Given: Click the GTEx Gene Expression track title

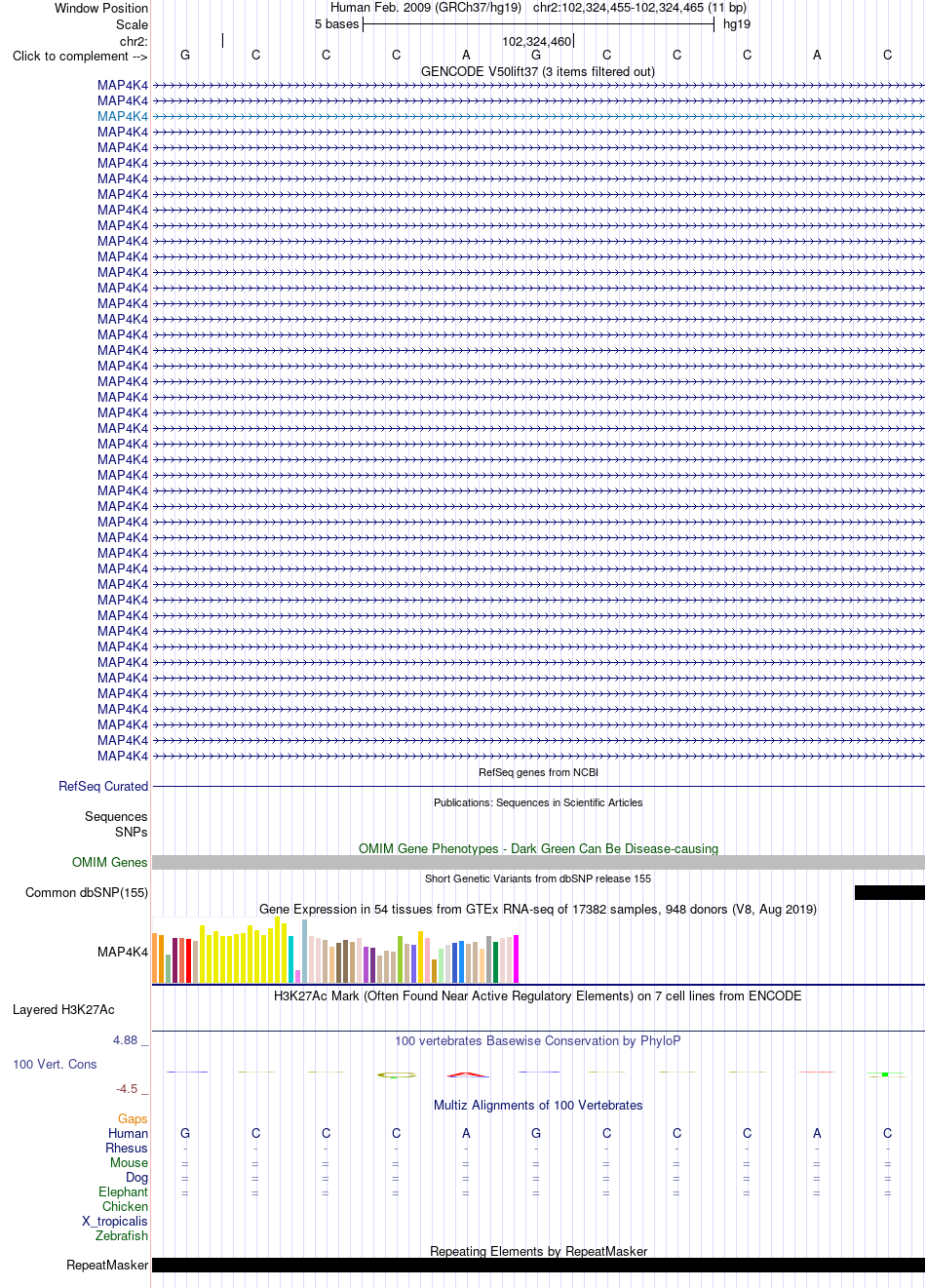Looking at the screenshot, I should [538, 909].
